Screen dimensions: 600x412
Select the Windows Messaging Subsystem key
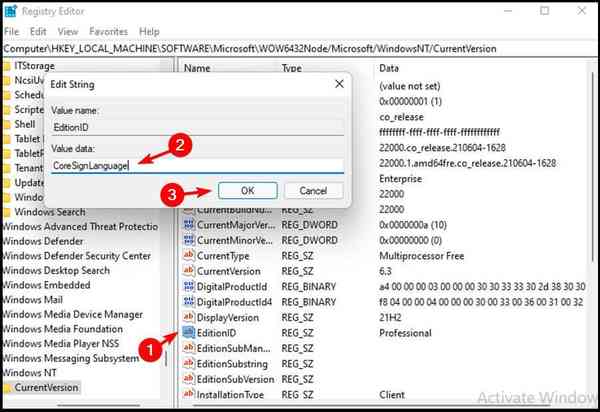click(x=71, y=358)
